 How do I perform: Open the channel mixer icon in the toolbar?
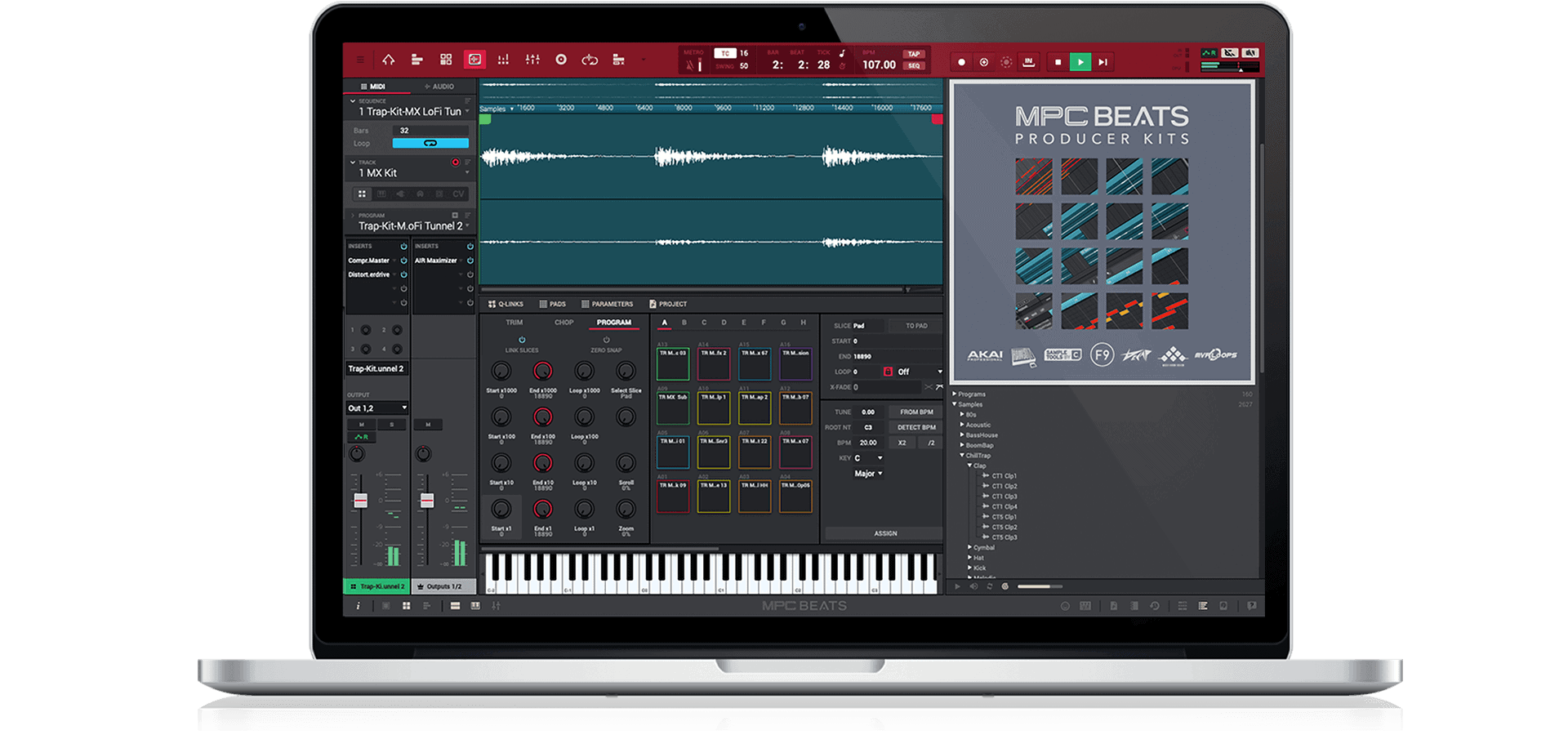pyautogui.click(x=532, y=60)
